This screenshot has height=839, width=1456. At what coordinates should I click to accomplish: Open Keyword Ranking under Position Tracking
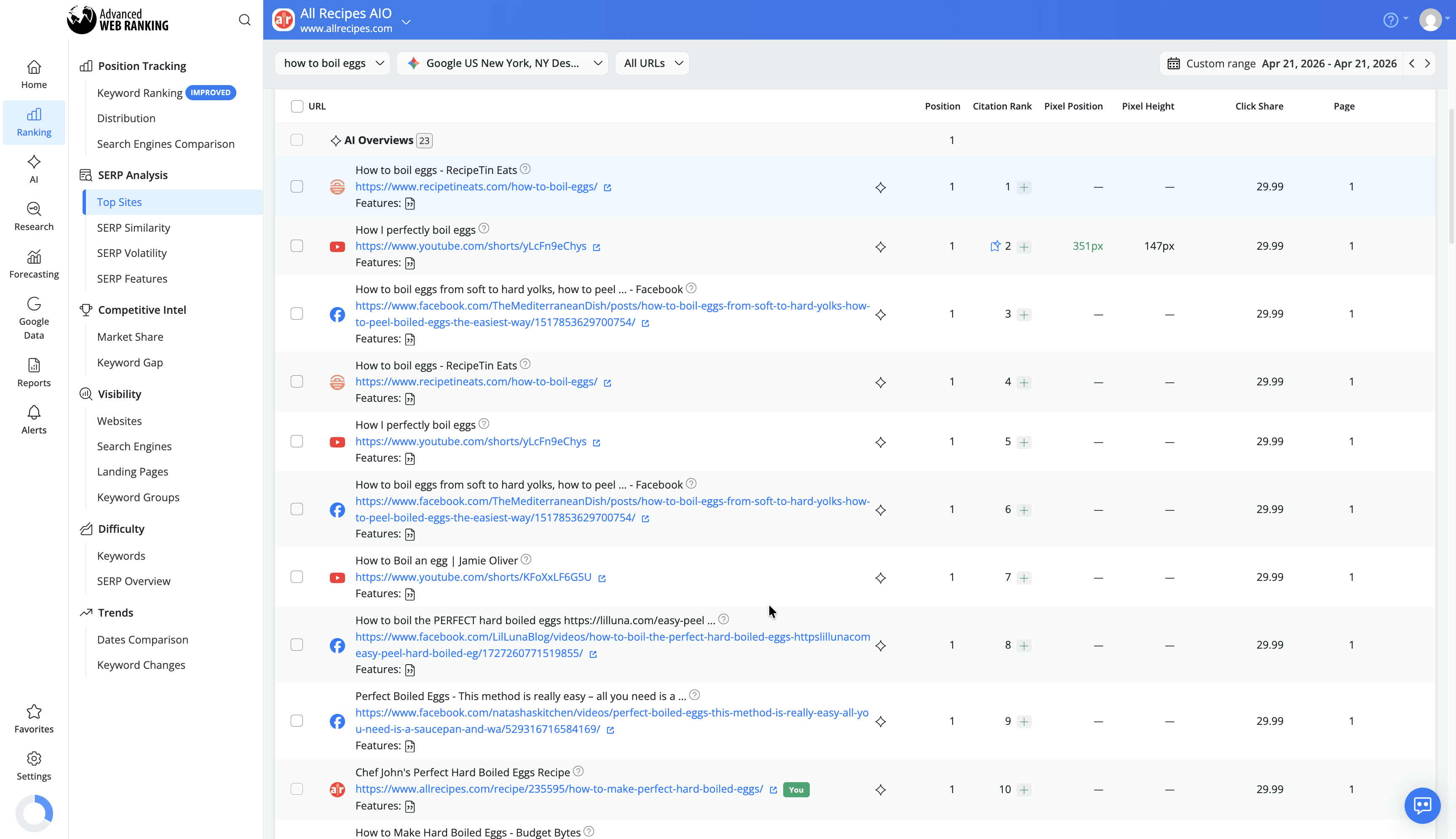coord(139,92)
